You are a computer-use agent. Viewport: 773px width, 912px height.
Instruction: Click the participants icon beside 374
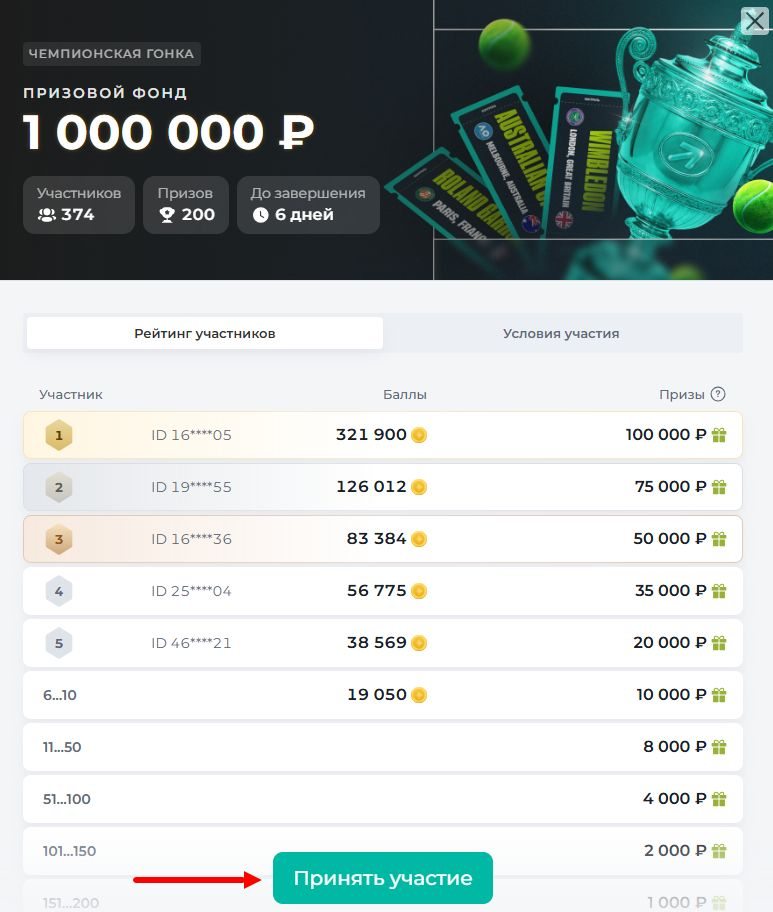tap(47, 215)
